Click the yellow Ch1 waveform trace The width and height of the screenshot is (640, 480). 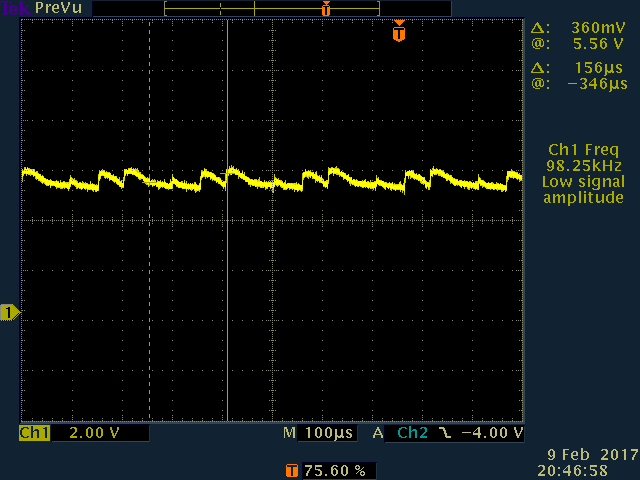coord(271,180)
